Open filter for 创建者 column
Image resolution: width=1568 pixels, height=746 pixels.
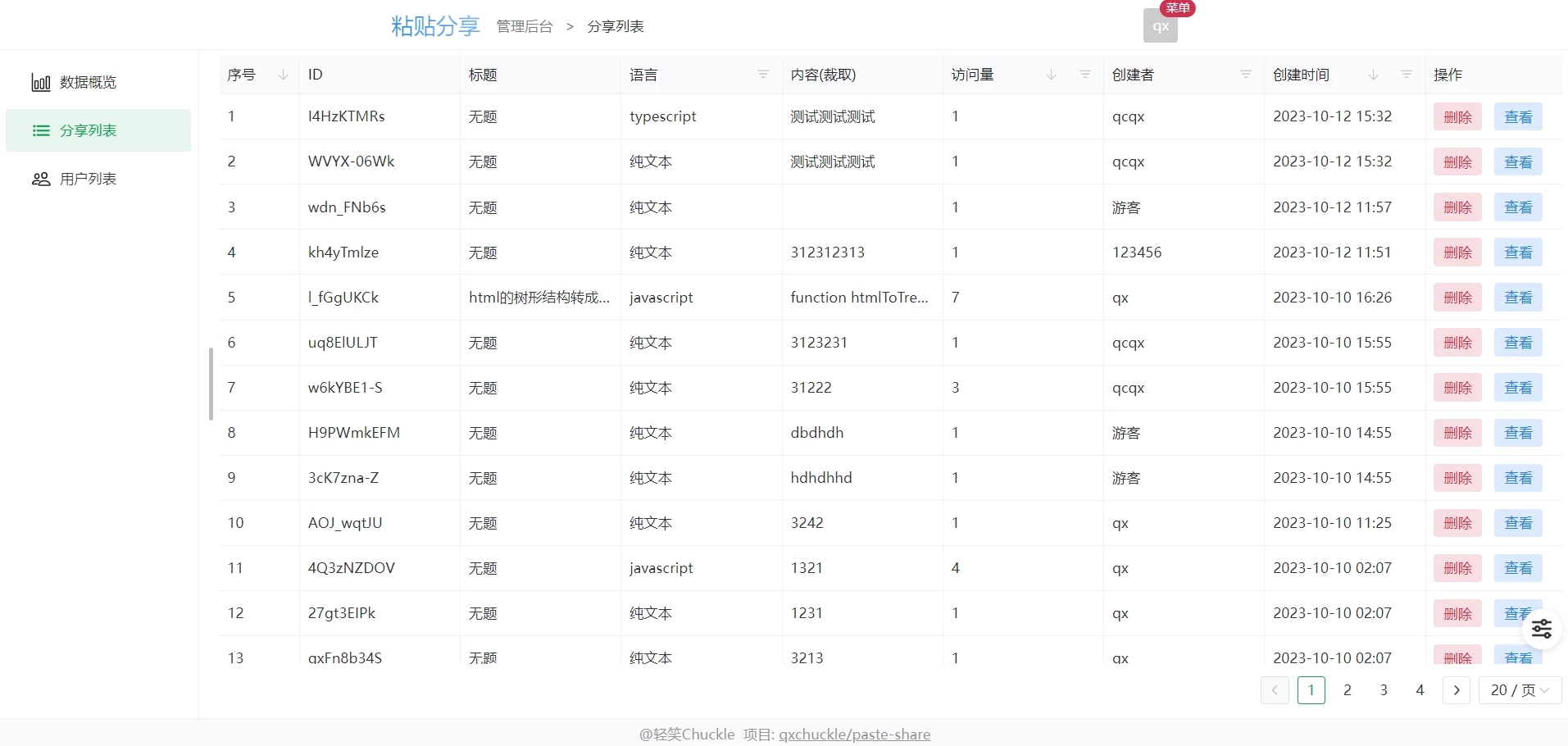pyautogui.click(x=1246, y=75)
